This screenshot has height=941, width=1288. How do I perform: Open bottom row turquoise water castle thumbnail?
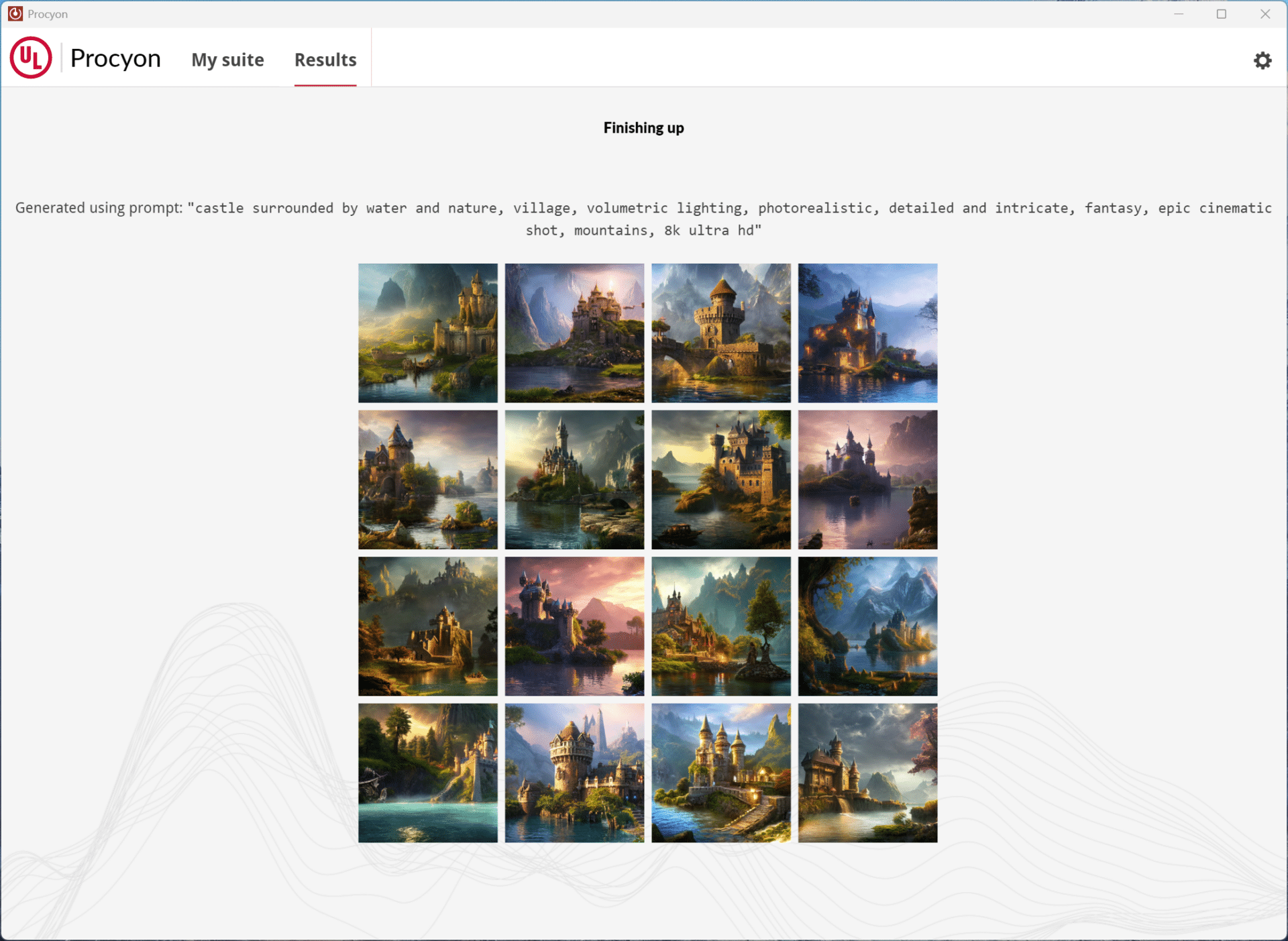[x=428, y=773]
